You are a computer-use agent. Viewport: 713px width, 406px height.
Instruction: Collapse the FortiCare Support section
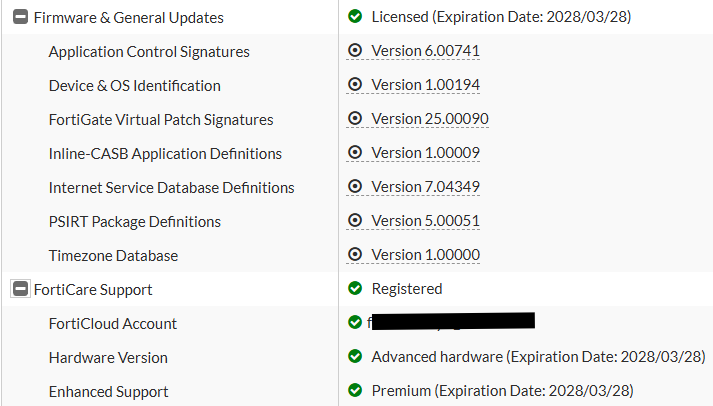[20, 289]
